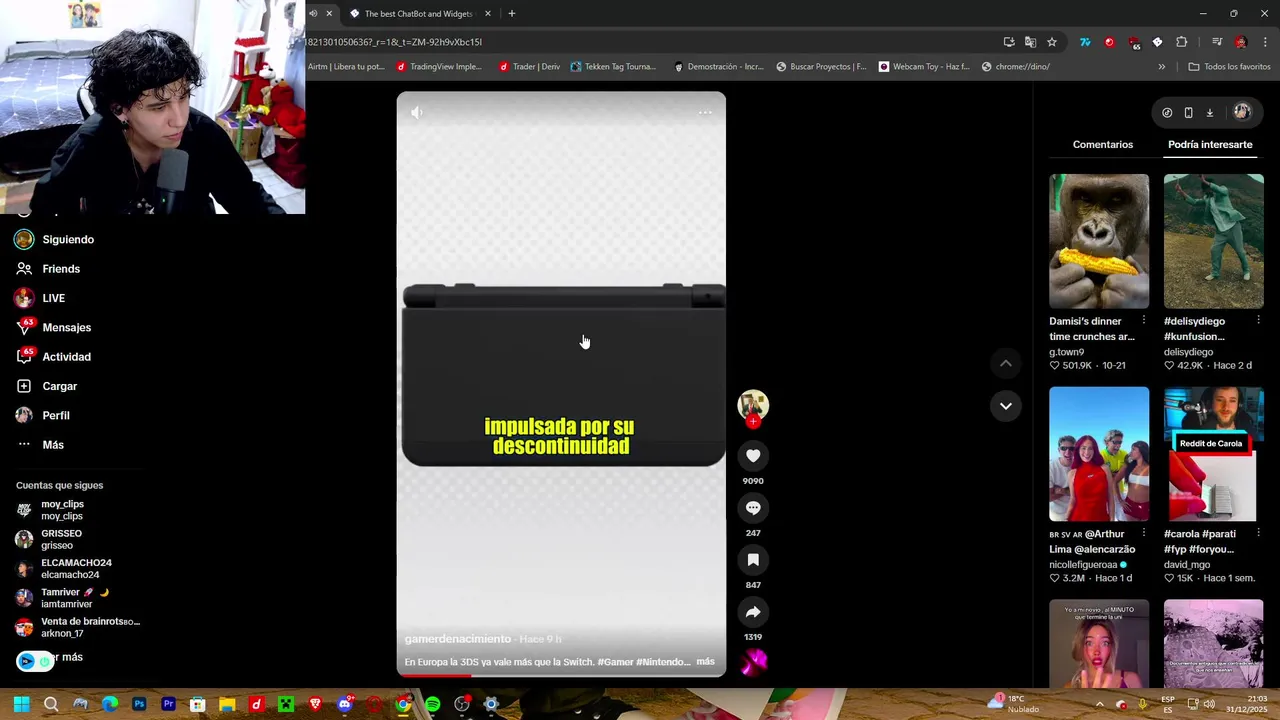Open a new browser tab with plus
The height and width of the screenshot is (720, 1280).
[x=512, y=14]
